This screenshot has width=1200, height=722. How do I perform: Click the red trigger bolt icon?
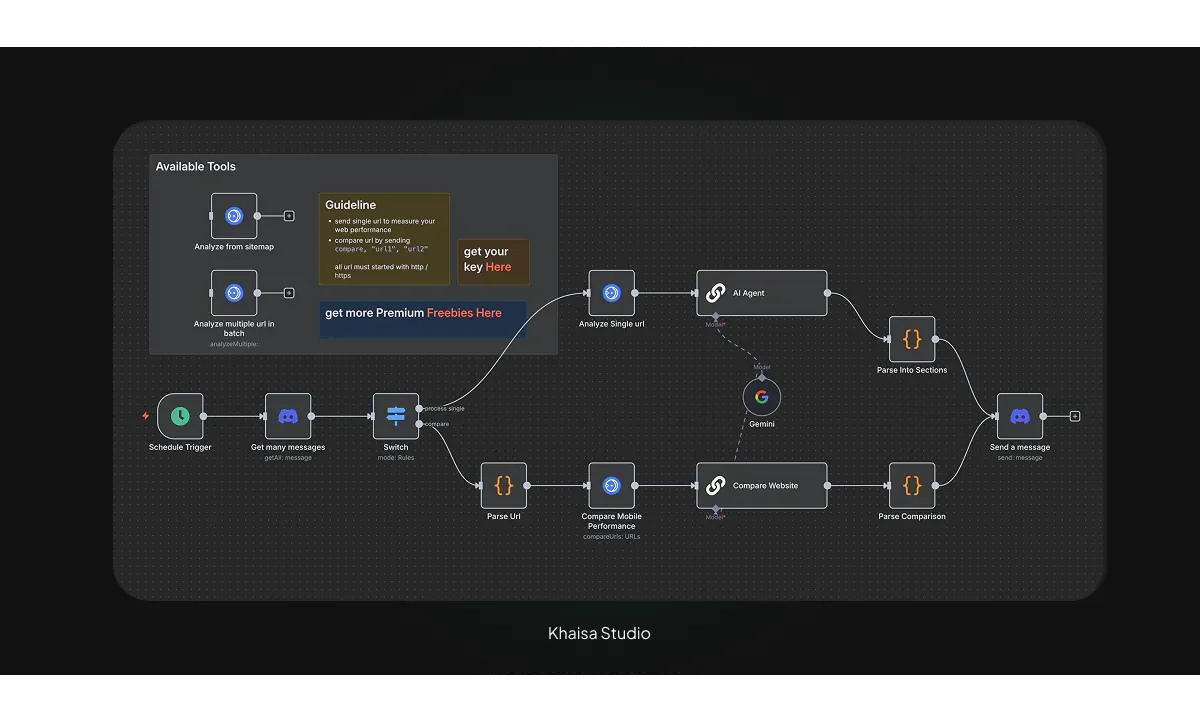pyautogui.click(x=146, y=416)
